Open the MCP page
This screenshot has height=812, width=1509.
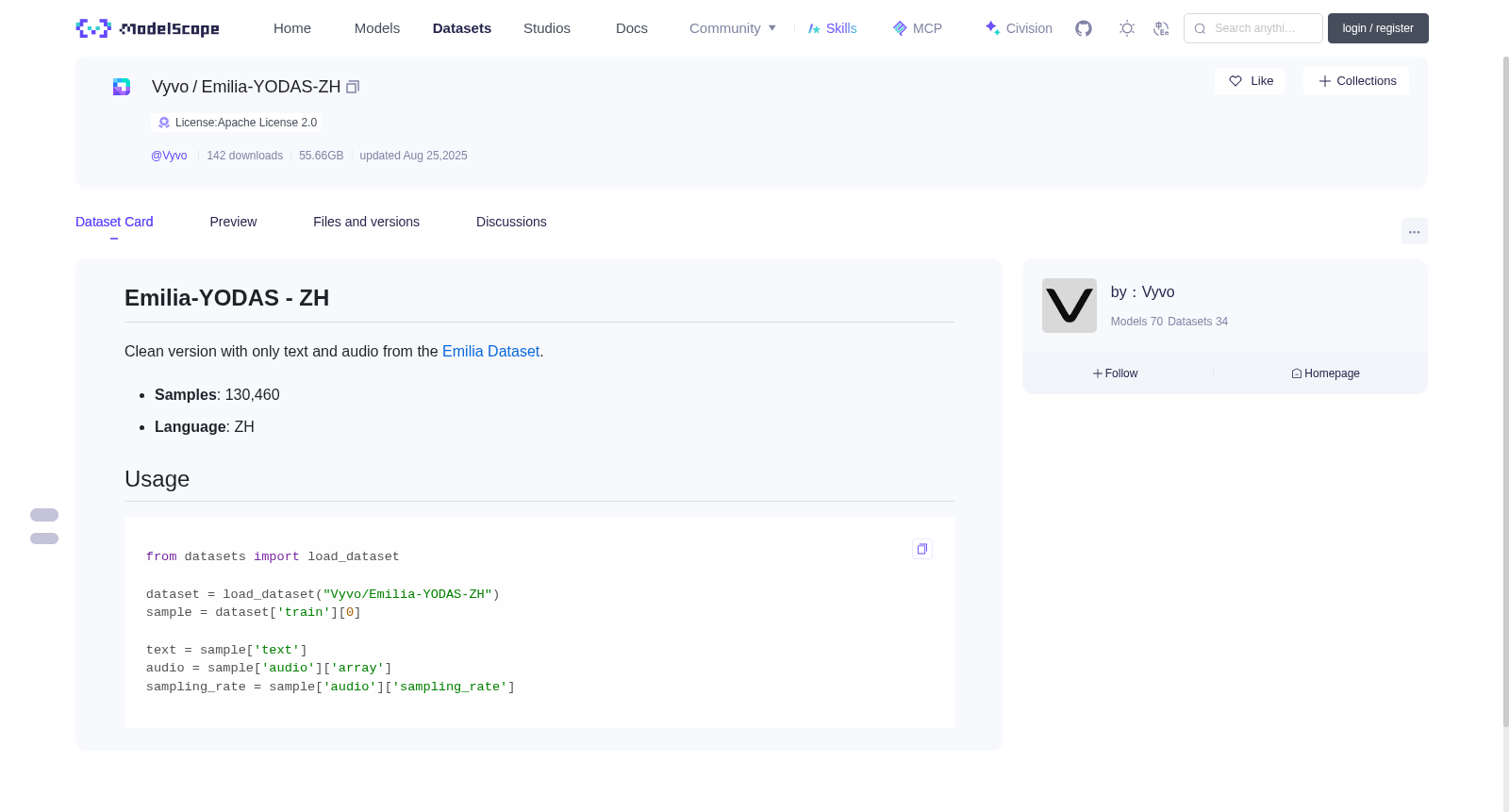(x=918, y=28)
